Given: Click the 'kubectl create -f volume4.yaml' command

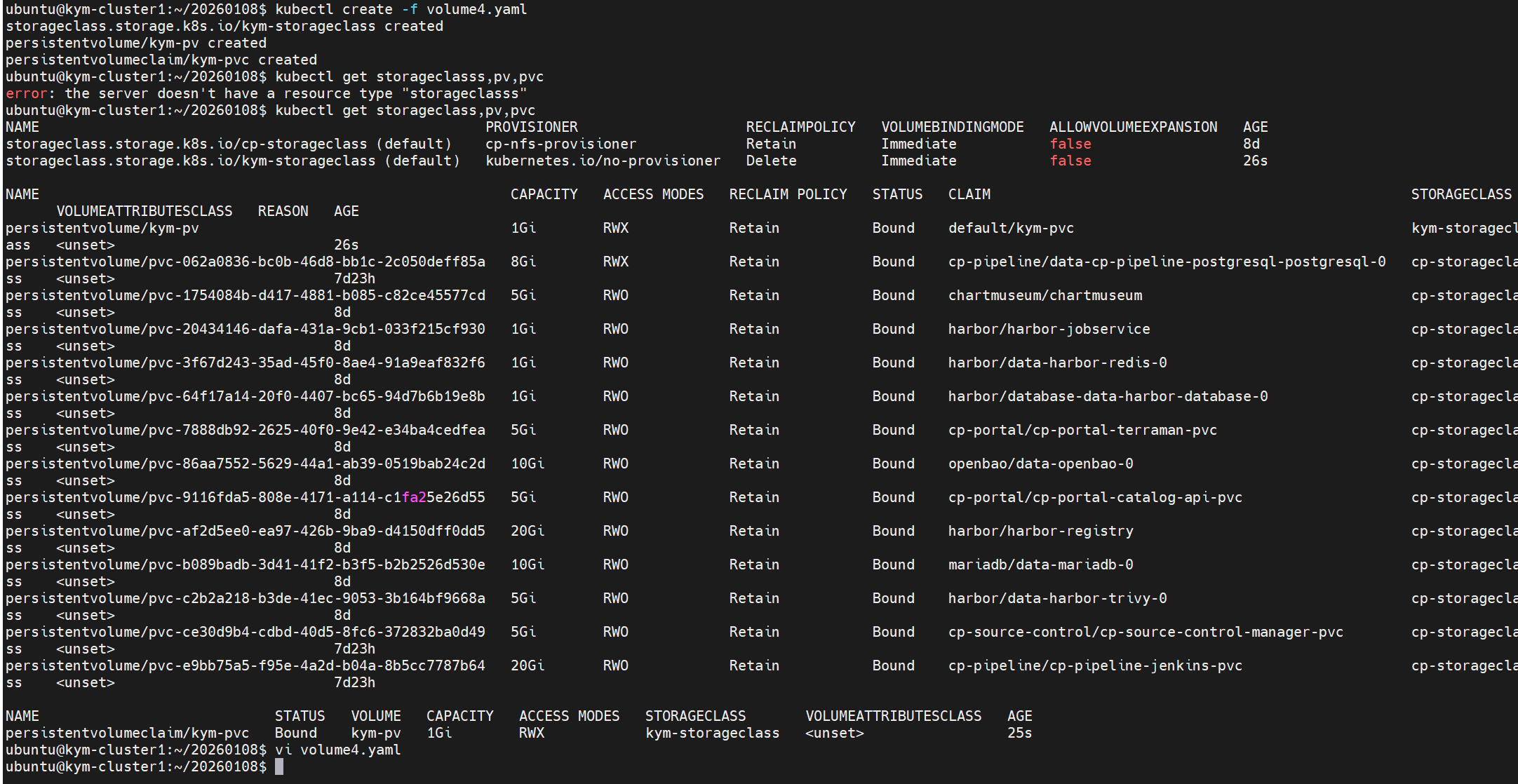Looking at the screenshot, I should click(x=401, y=9).
